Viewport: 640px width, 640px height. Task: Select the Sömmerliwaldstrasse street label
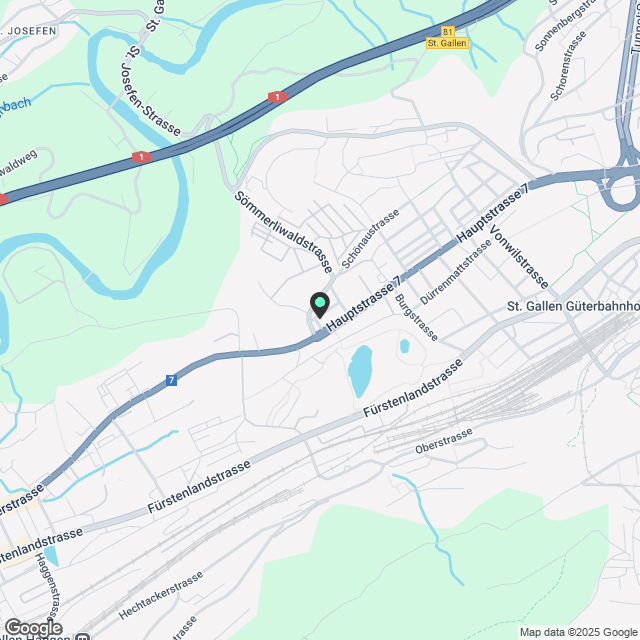[x=283, y=232]
